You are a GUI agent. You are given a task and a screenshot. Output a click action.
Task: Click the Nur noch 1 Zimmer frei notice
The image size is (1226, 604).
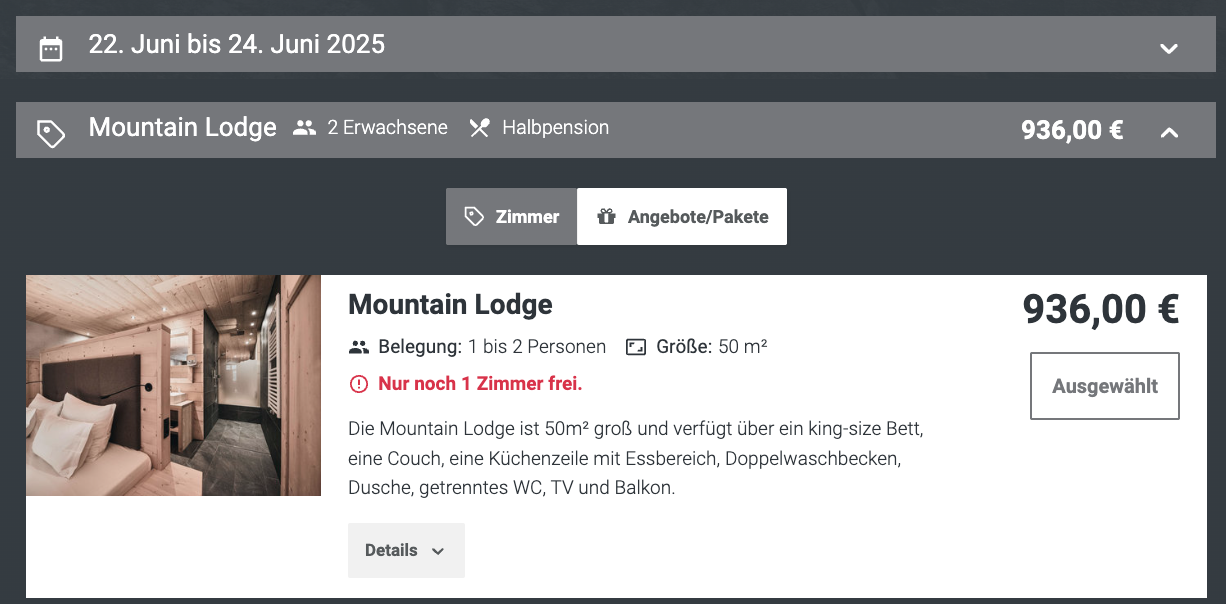click(480, 384)
